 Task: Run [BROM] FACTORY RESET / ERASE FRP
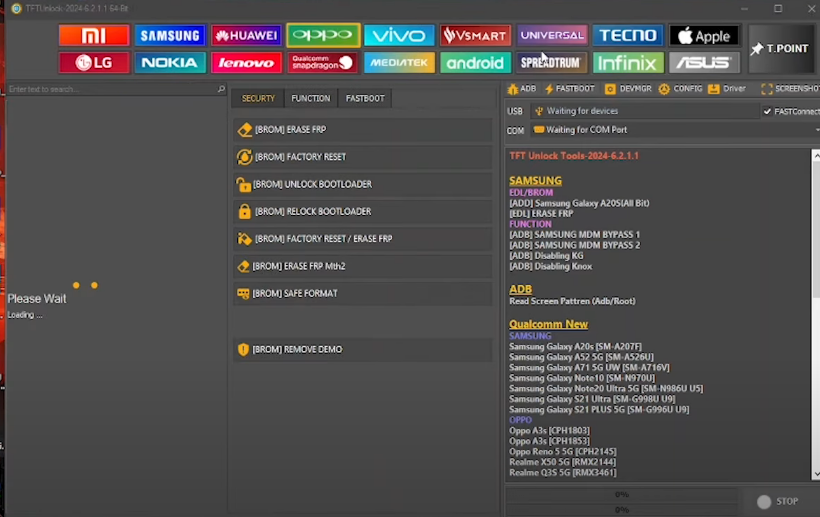coord(362,239)
